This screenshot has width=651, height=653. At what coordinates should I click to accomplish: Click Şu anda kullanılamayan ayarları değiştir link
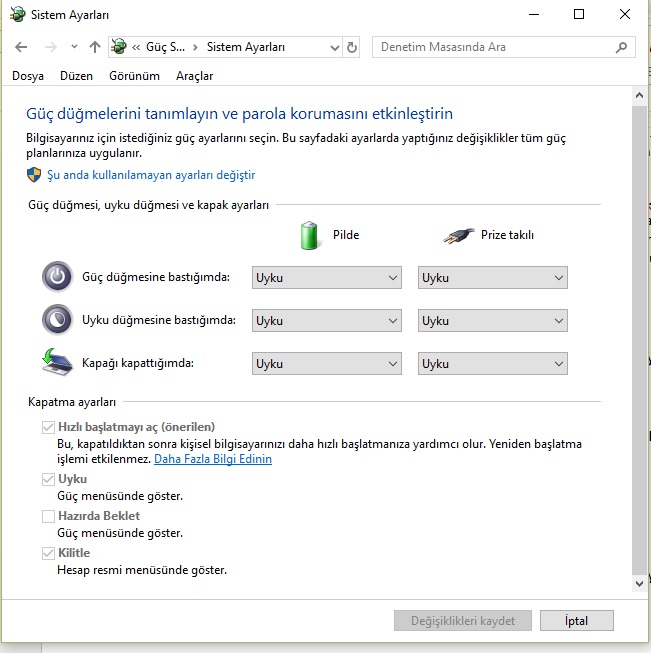tap(151, 175)
